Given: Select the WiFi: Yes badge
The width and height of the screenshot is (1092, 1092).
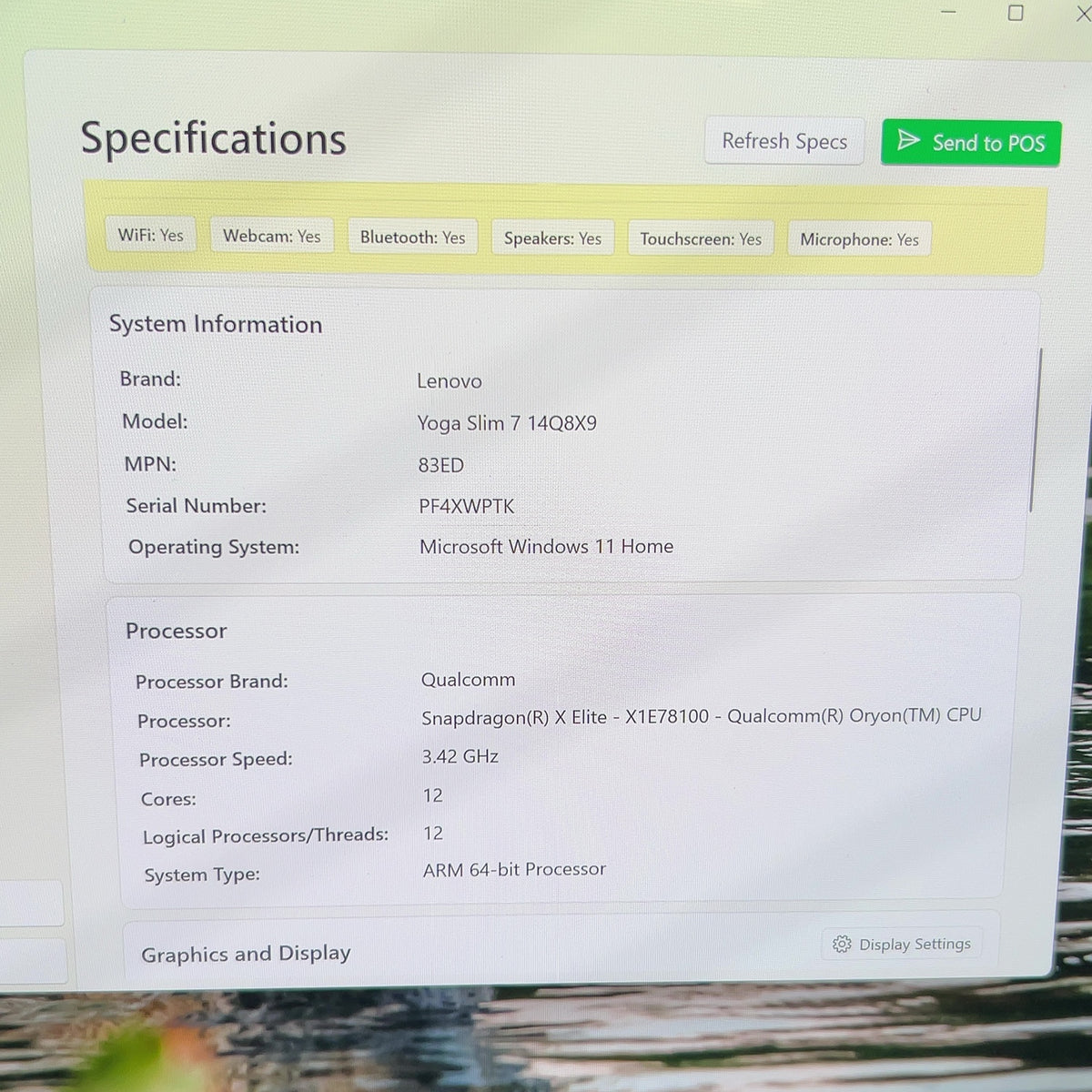Looking at the screenshot, I should coord(151,235).
